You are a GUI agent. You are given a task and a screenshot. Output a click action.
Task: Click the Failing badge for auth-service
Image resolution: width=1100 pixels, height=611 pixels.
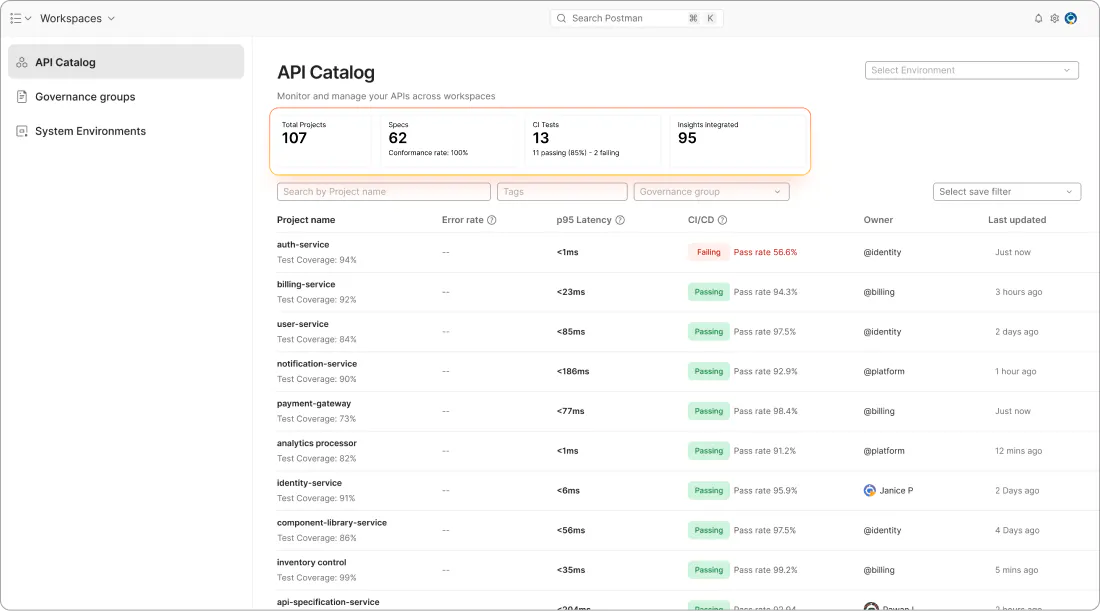[708, 252]
